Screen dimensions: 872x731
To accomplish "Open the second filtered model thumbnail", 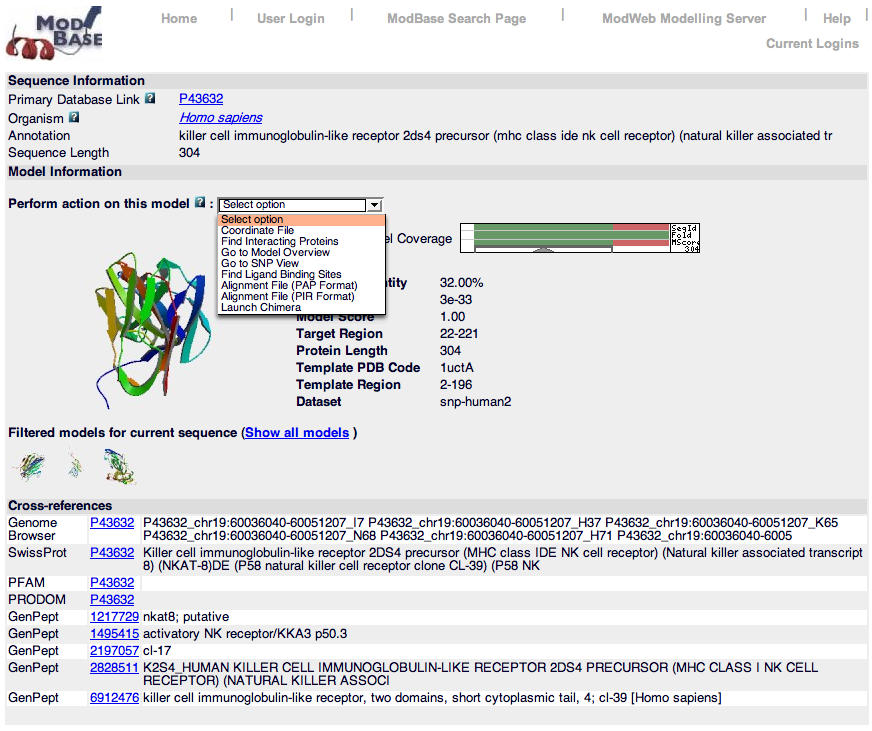I will pos(75,465).
